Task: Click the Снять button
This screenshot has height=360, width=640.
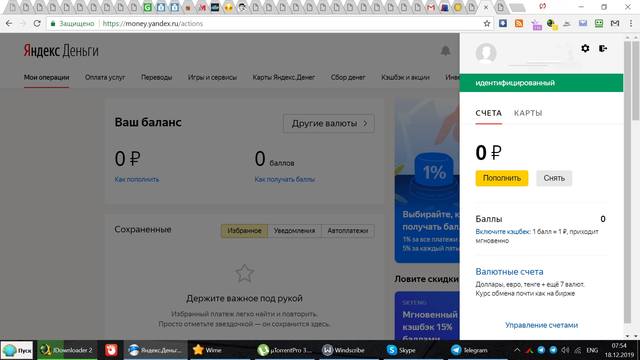Action: [x=554, y=178]
